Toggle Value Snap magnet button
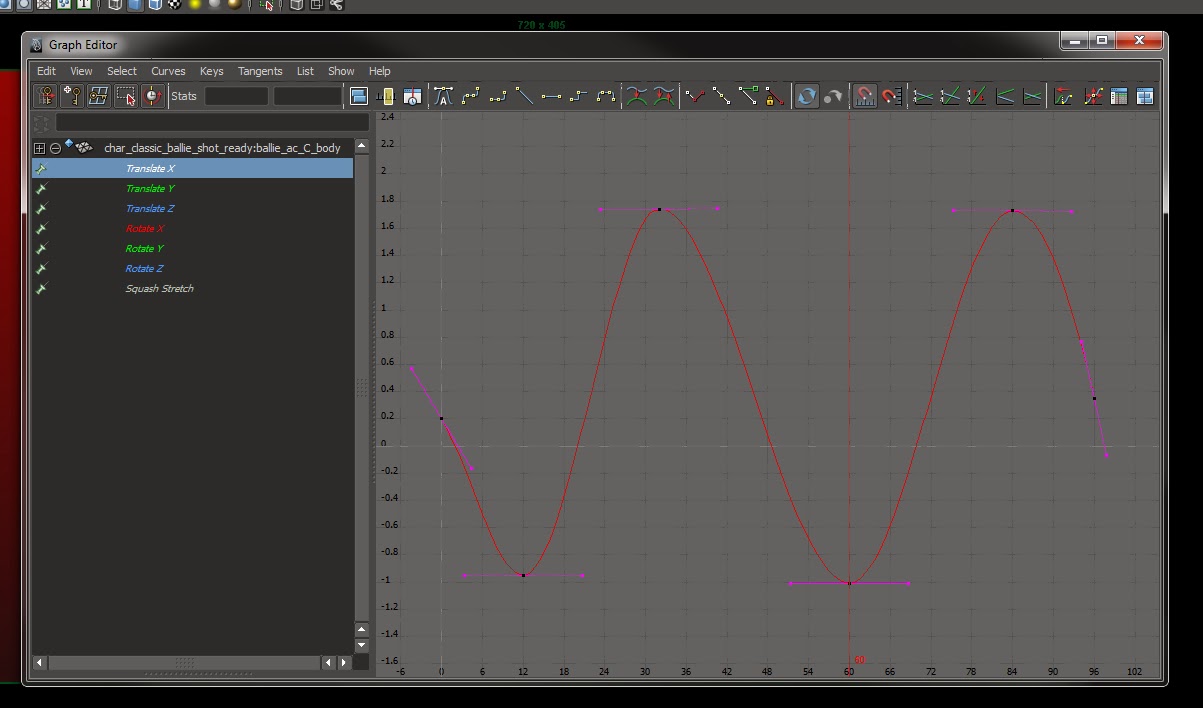 [892, 96]
